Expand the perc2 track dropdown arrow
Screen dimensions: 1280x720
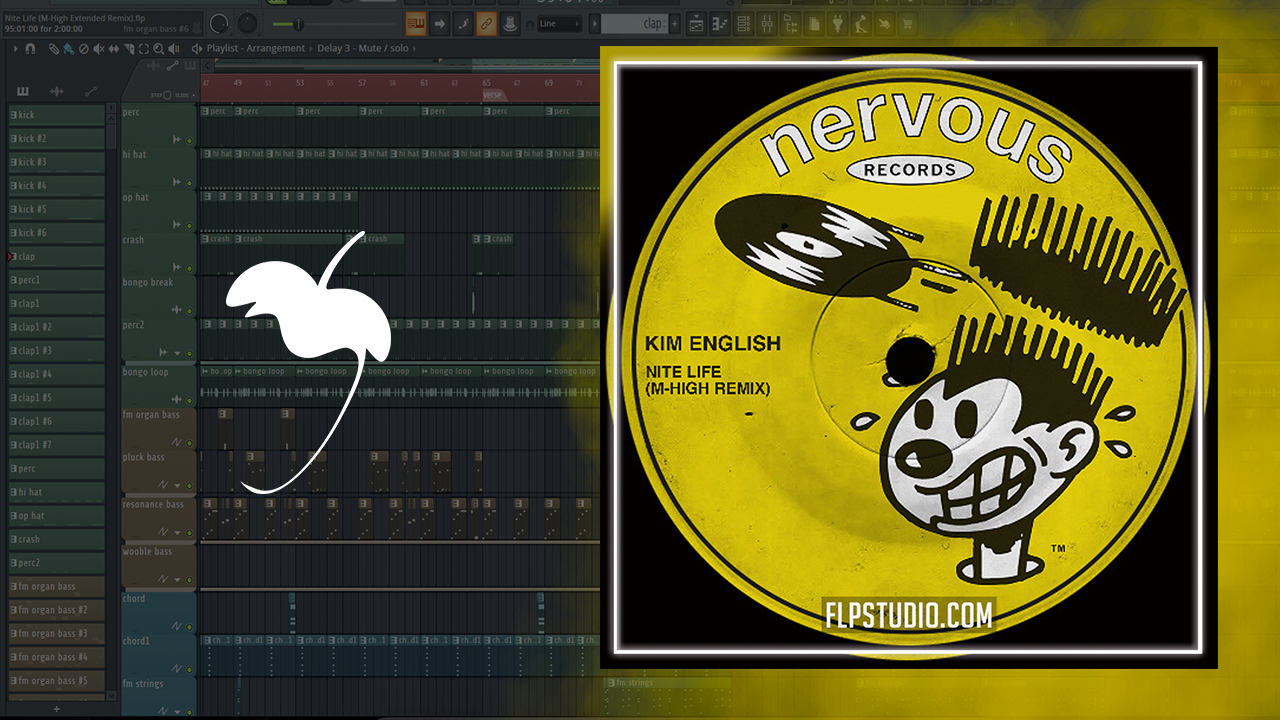point(178,353)
